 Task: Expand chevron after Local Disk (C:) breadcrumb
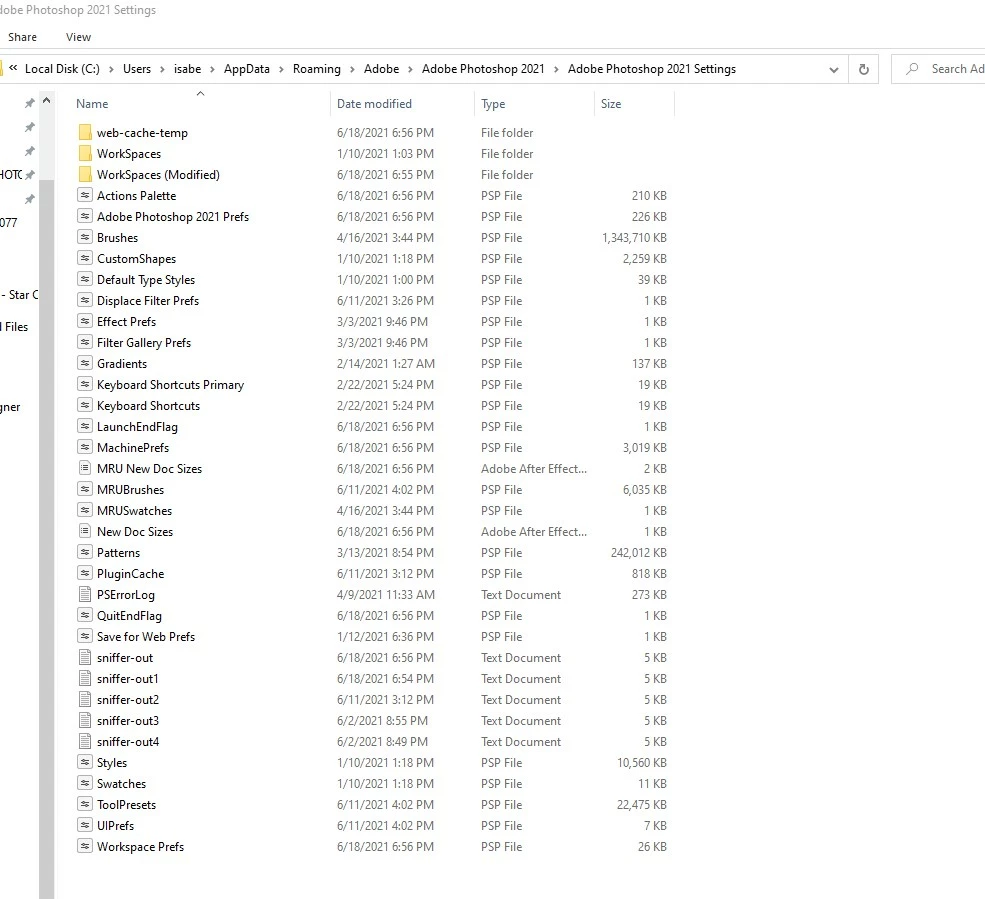pyautogui.click(x=111, y=69)
